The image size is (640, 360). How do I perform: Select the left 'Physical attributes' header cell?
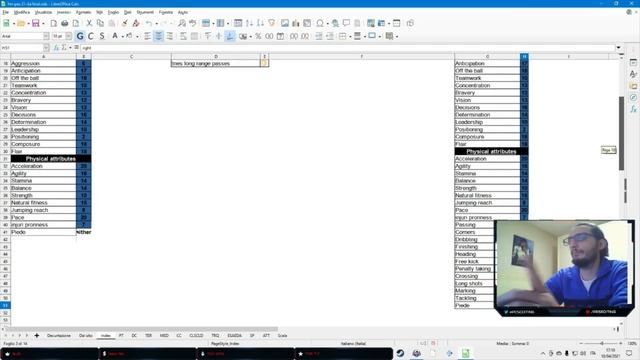[x=51, y=159]
